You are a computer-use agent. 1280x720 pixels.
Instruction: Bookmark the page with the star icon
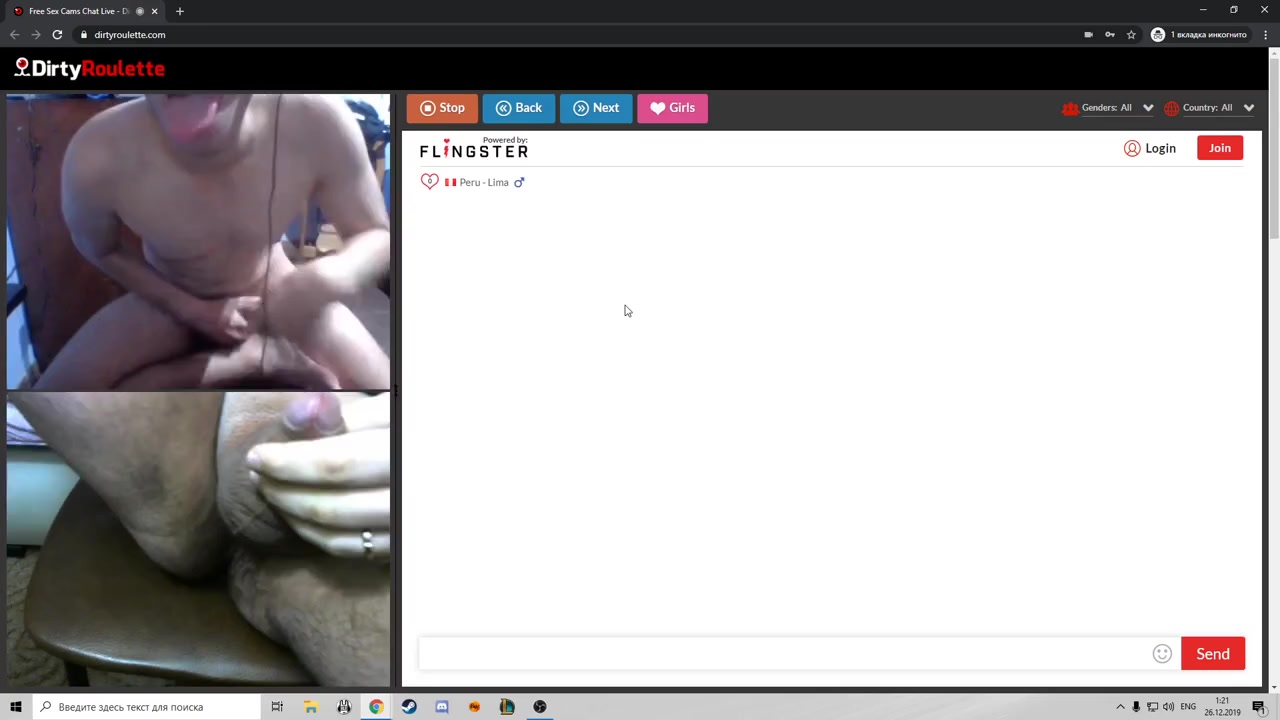tap(1131, 35)
